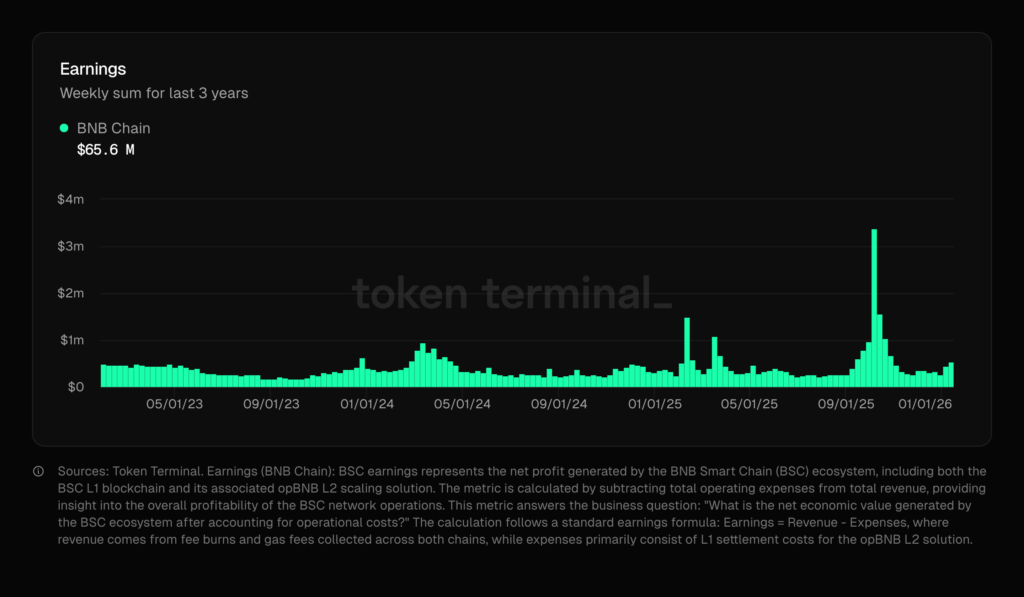1024x597 pixels.
Task: Click the $0 y-axis label
Action: pos(76,387)
